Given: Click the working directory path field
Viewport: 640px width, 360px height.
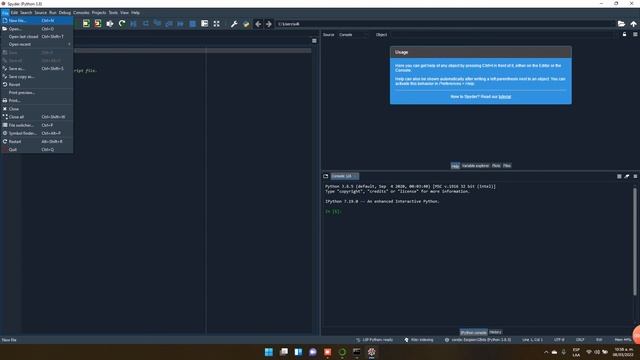Looking at the screenshot, I should point(445,24).
